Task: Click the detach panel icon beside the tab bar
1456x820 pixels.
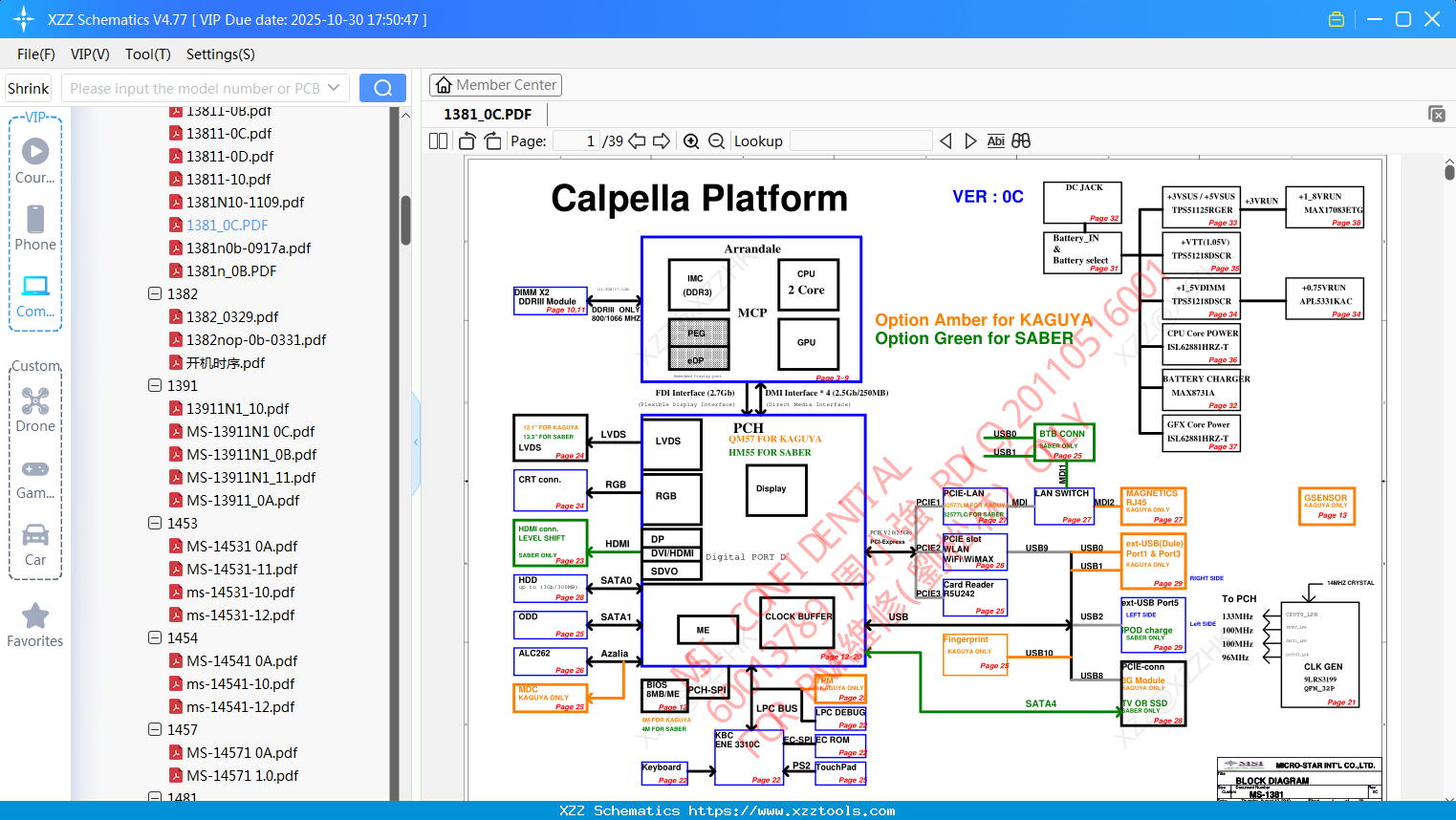Action: tap(1437, 114)
